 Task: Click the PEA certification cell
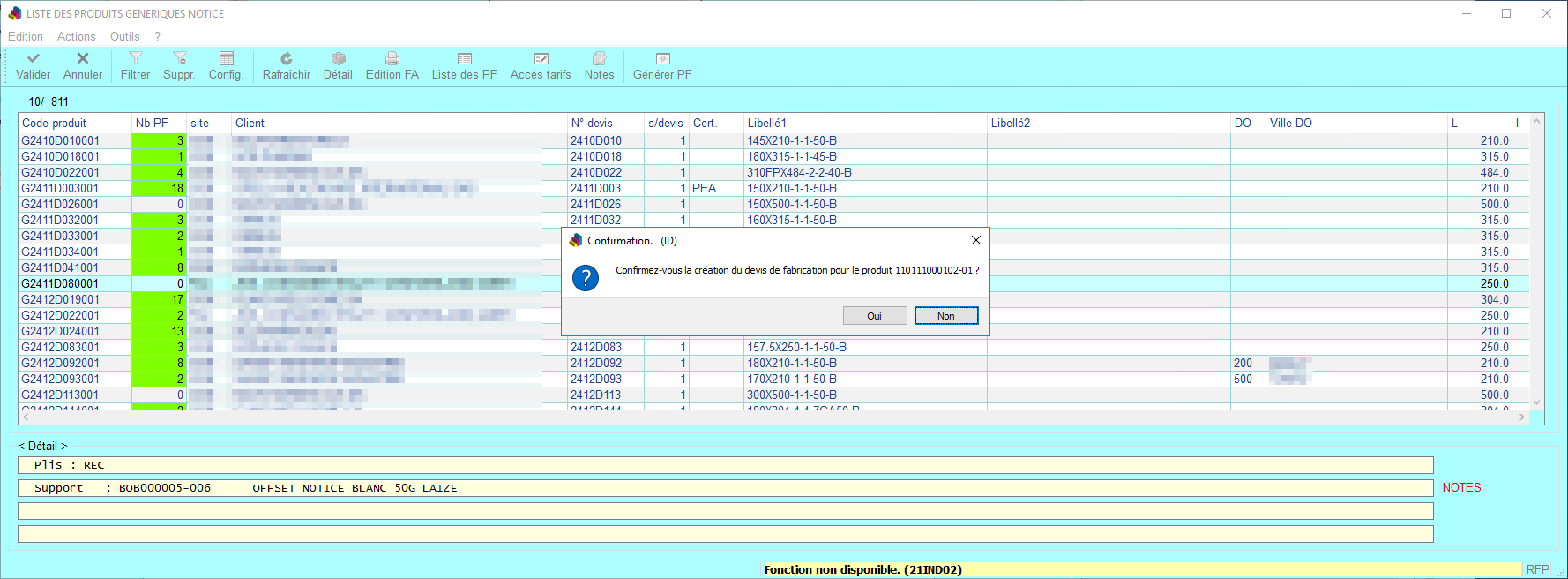pyautogui.click(x=705, y=188)
